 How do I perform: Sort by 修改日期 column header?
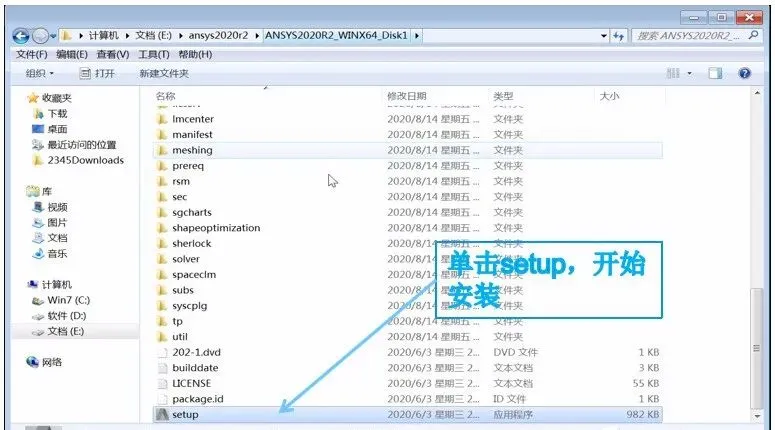407,96
